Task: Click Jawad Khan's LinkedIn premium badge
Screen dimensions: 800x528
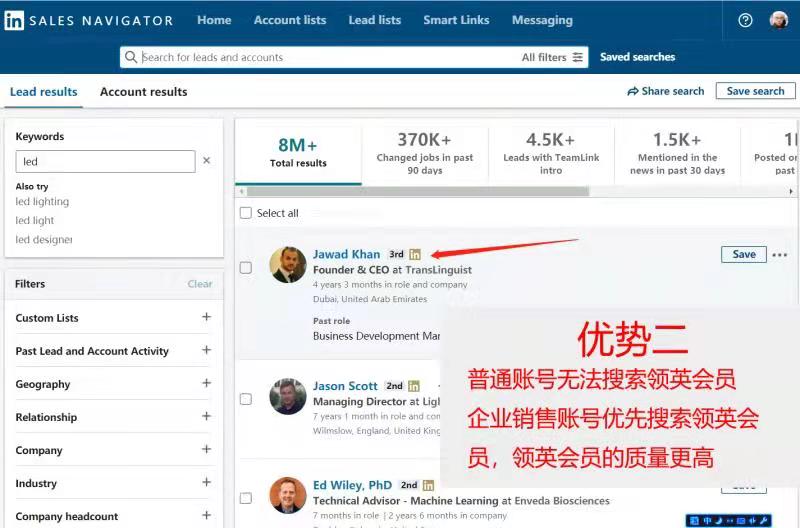Action: [415, 254]
